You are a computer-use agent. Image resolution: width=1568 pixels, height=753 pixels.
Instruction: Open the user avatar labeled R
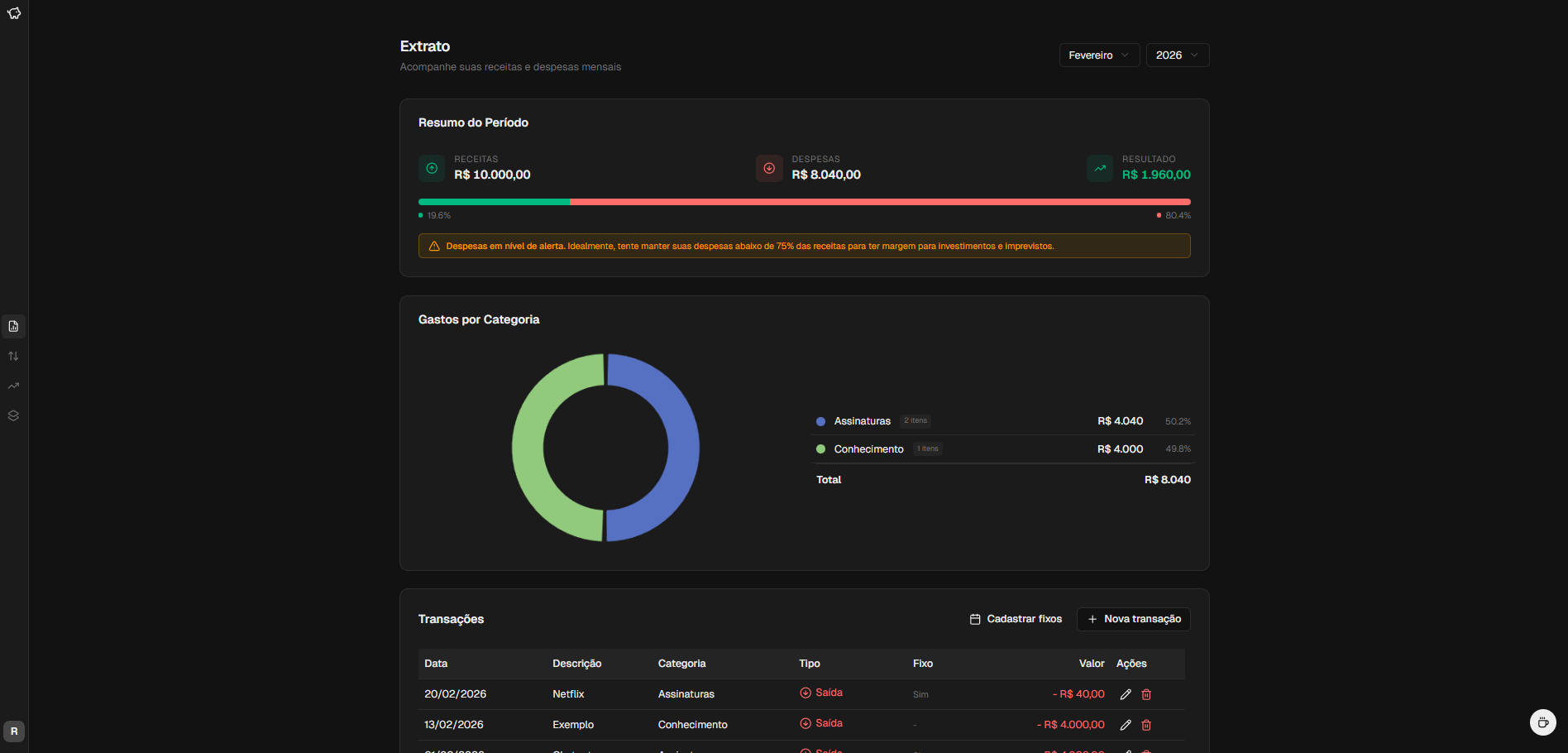coord(14,731)
